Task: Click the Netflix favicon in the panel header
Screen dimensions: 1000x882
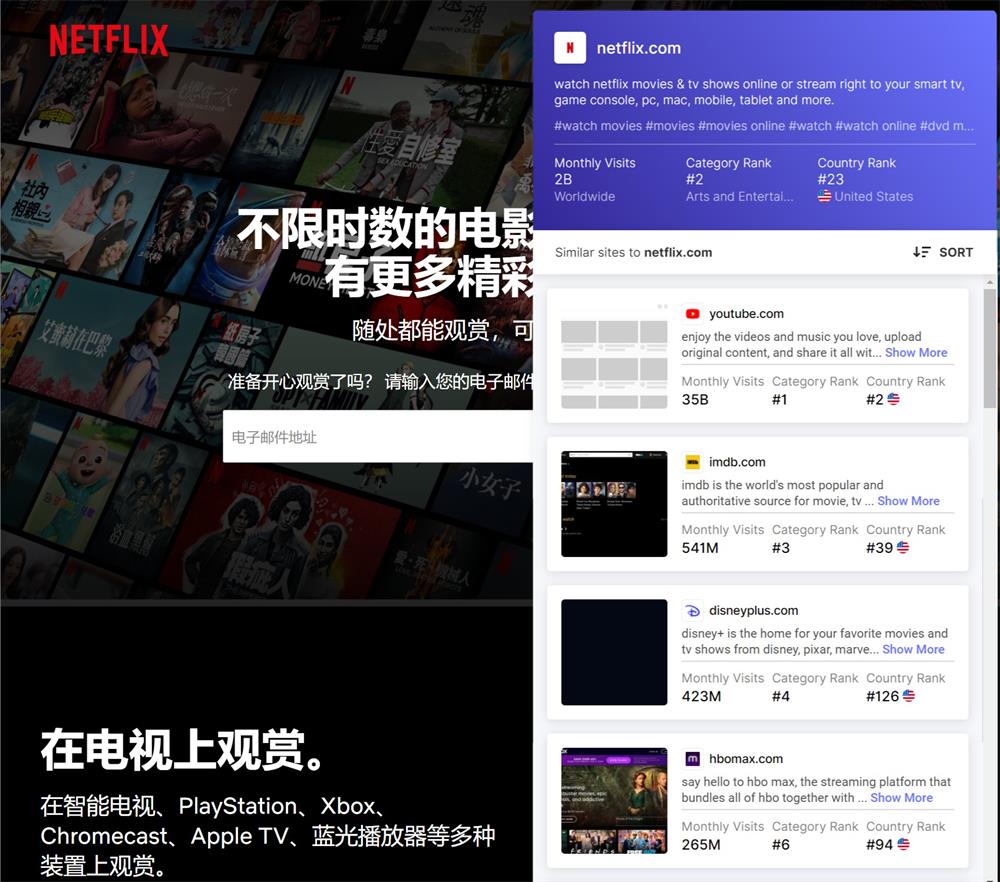Action: tap(569, 47)
